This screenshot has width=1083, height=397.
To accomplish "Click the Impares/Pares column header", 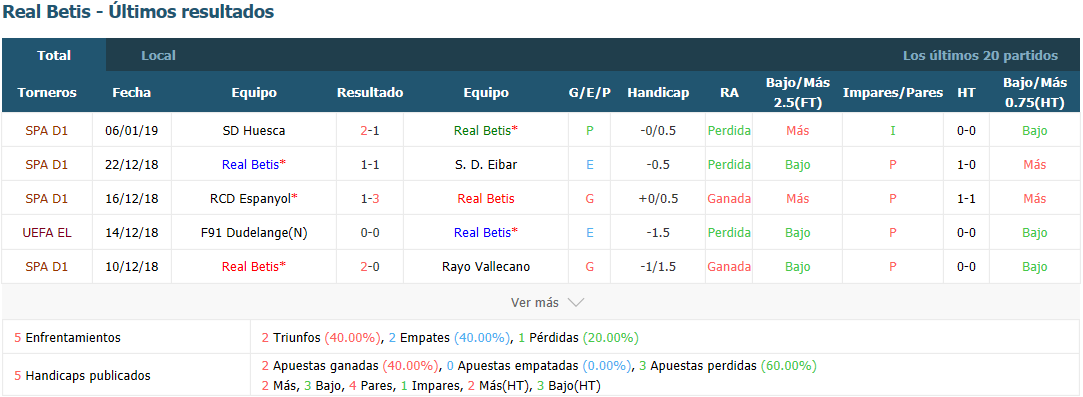I will point(893,93).
